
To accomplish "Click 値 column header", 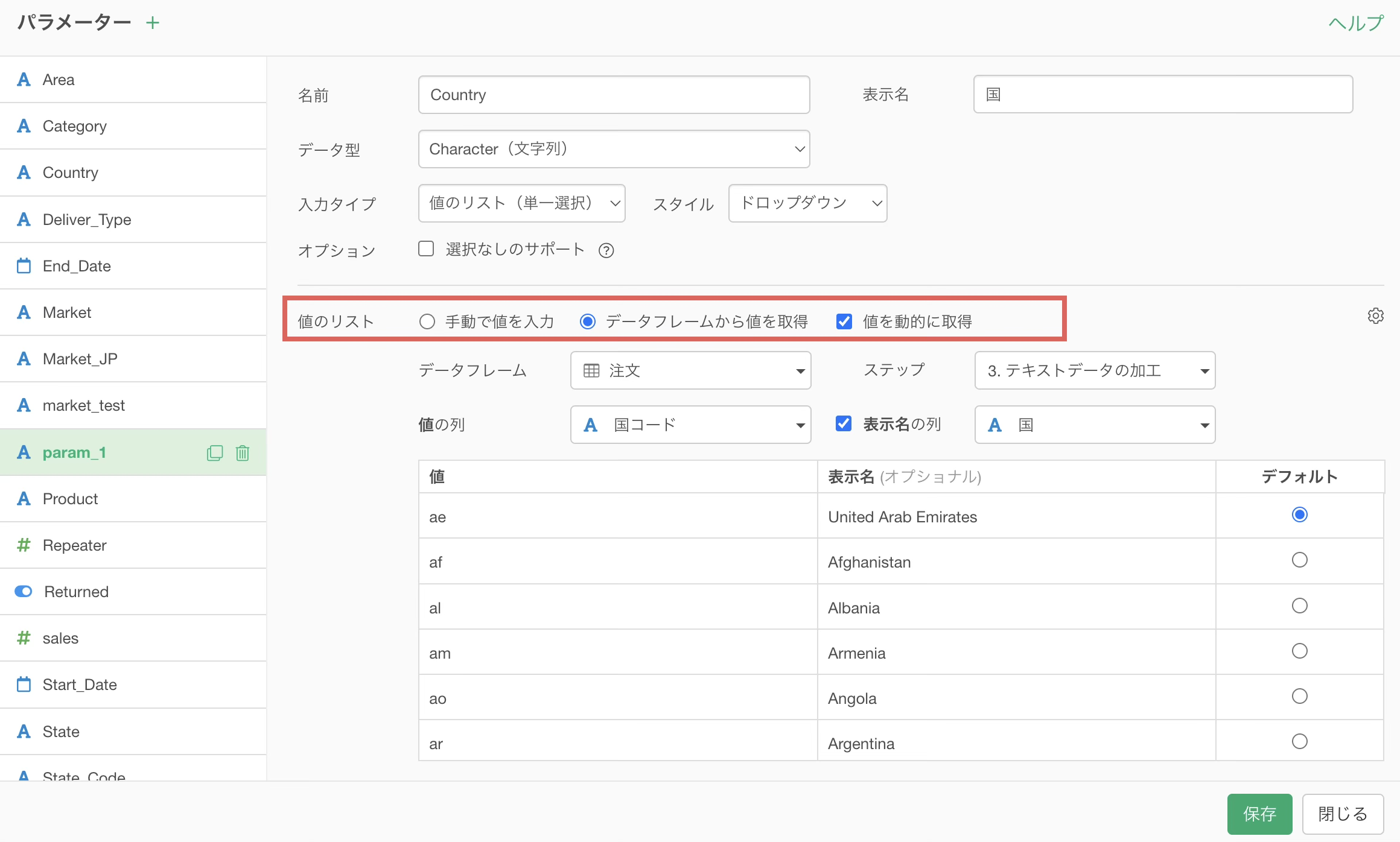I will click(618, 476).
